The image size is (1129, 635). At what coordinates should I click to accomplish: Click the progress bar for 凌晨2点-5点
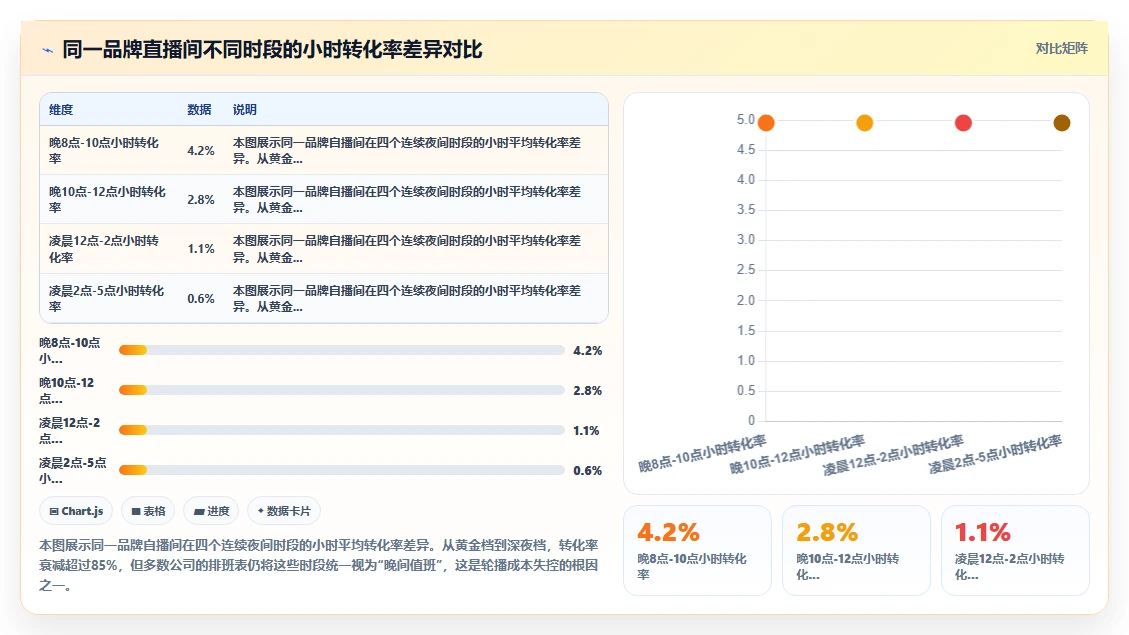[x=342, y=470]
